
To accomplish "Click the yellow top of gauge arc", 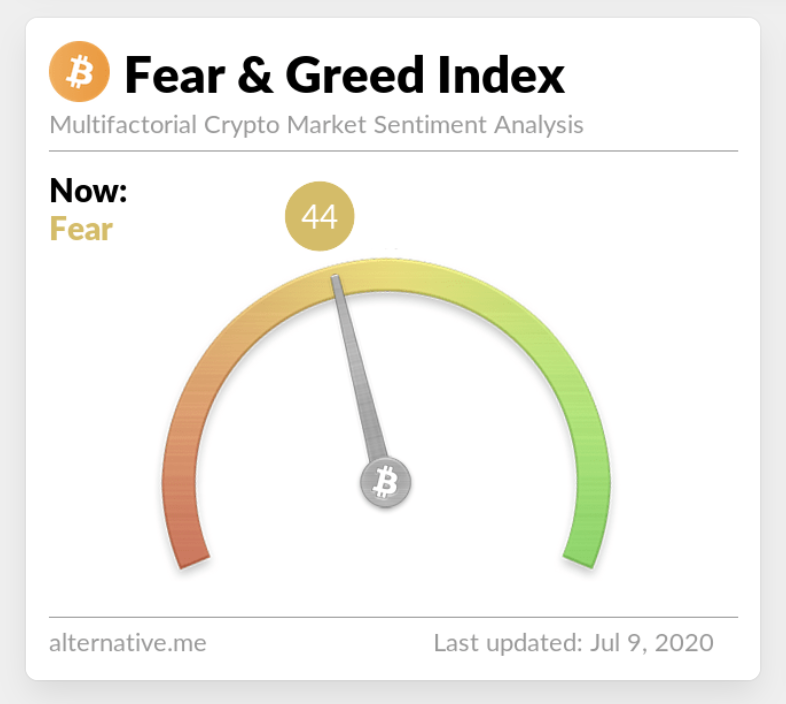I will pos(386,275).
